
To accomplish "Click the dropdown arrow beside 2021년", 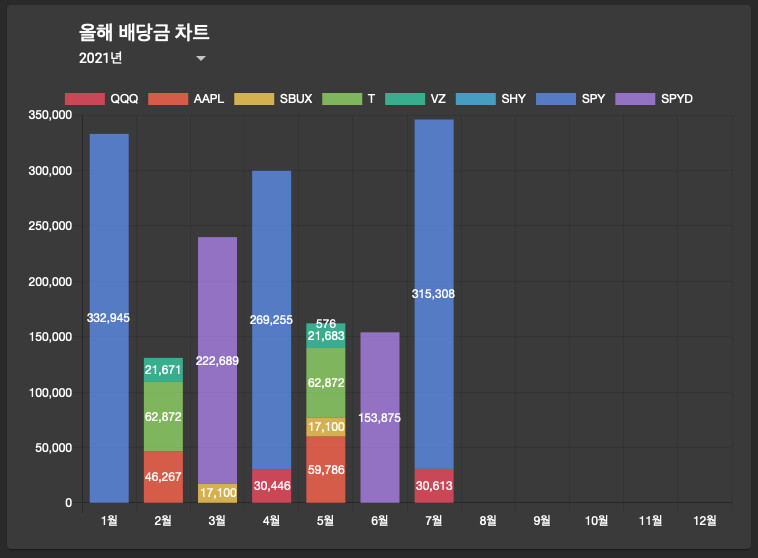I will pyautogui.click(x=201, y=59).
